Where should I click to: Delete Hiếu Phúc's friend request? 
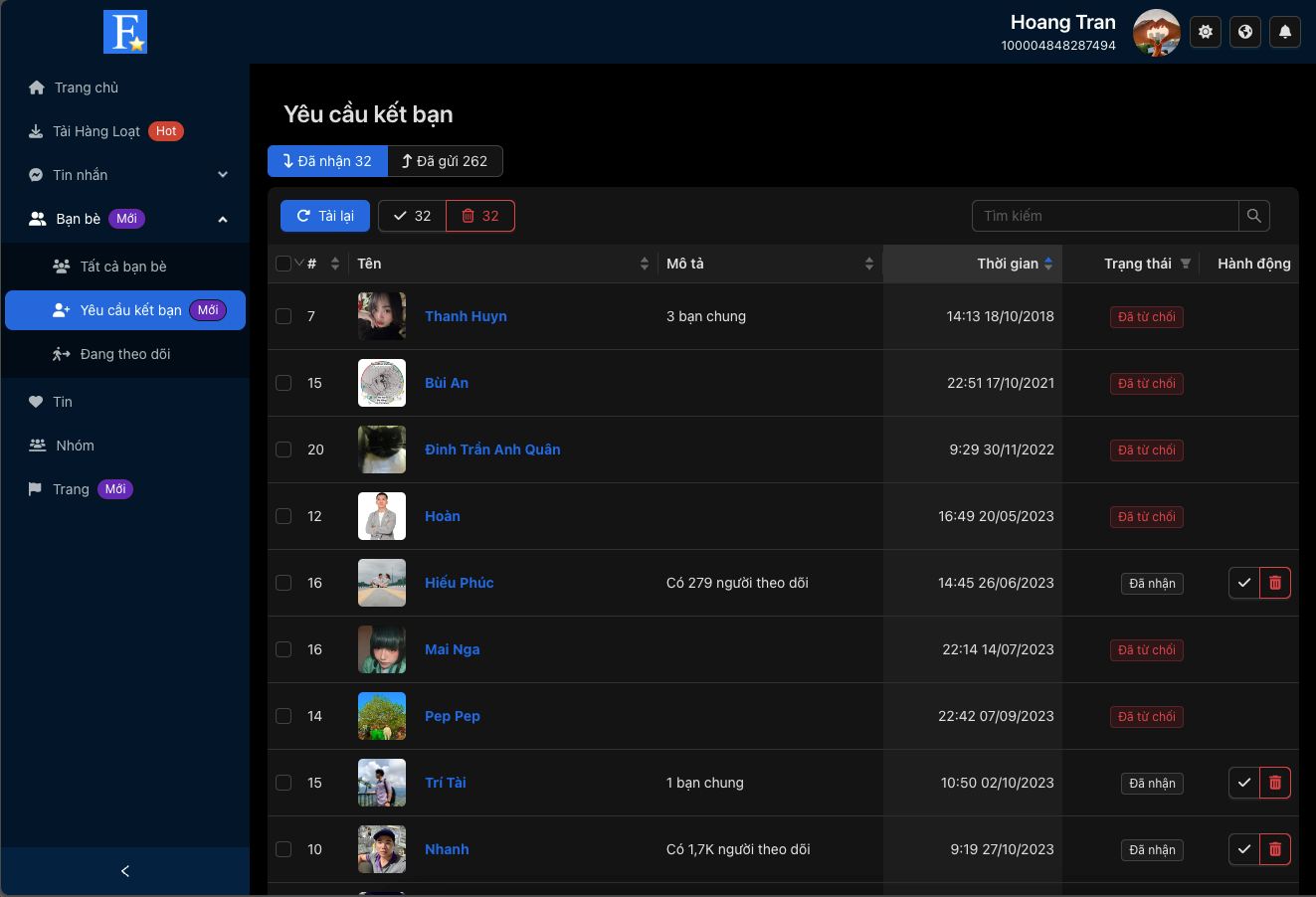1275,583
